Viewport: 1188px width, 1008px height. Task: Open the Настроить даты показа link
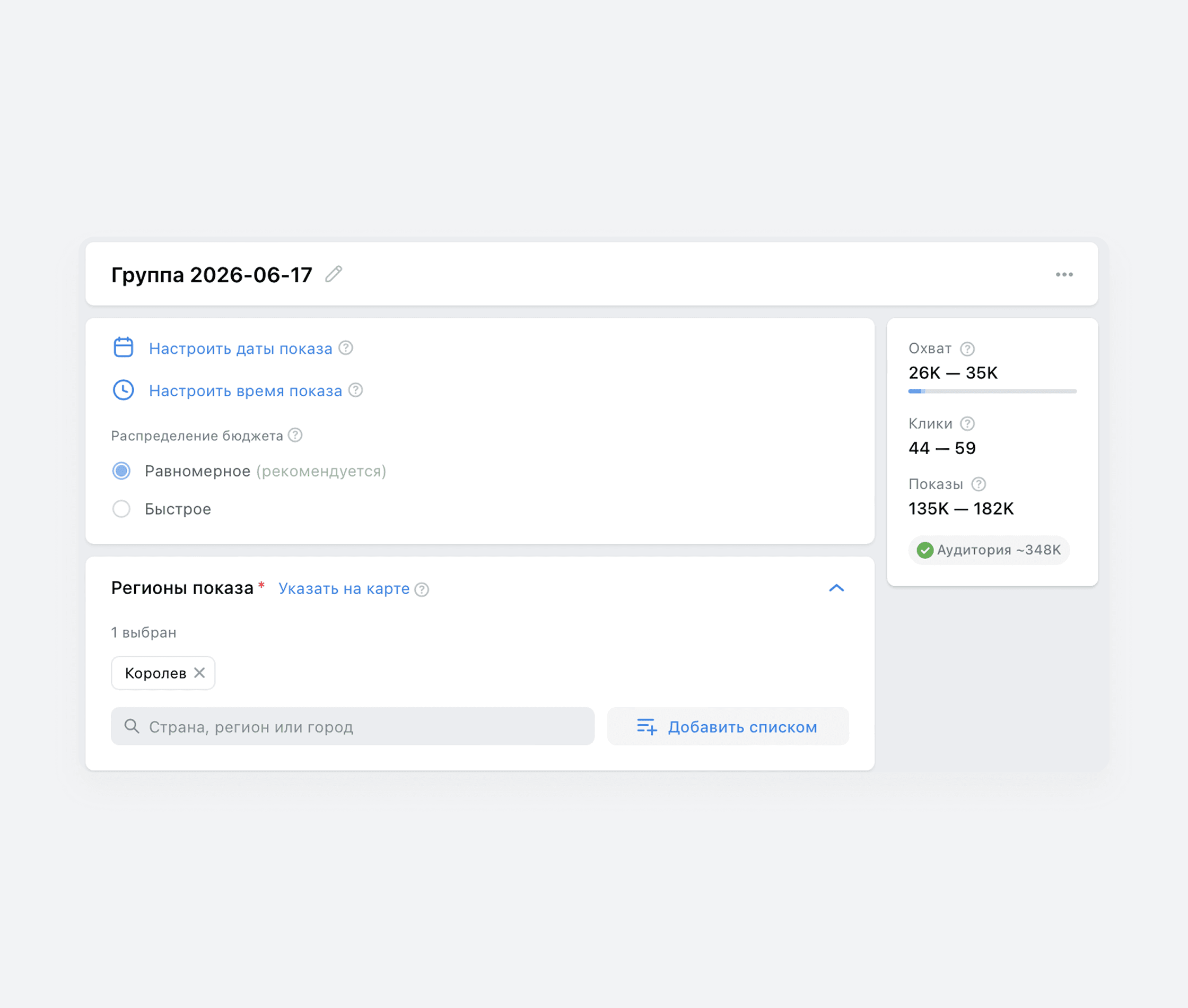tap(240, 349)
